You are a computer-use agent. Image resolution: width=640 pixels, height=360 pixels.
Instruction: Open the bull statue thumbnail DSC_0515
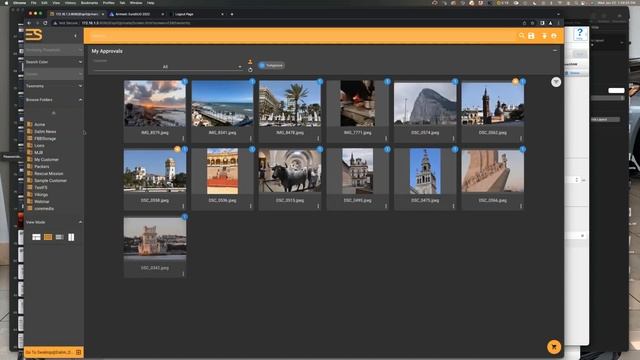[x=290, y=171]
